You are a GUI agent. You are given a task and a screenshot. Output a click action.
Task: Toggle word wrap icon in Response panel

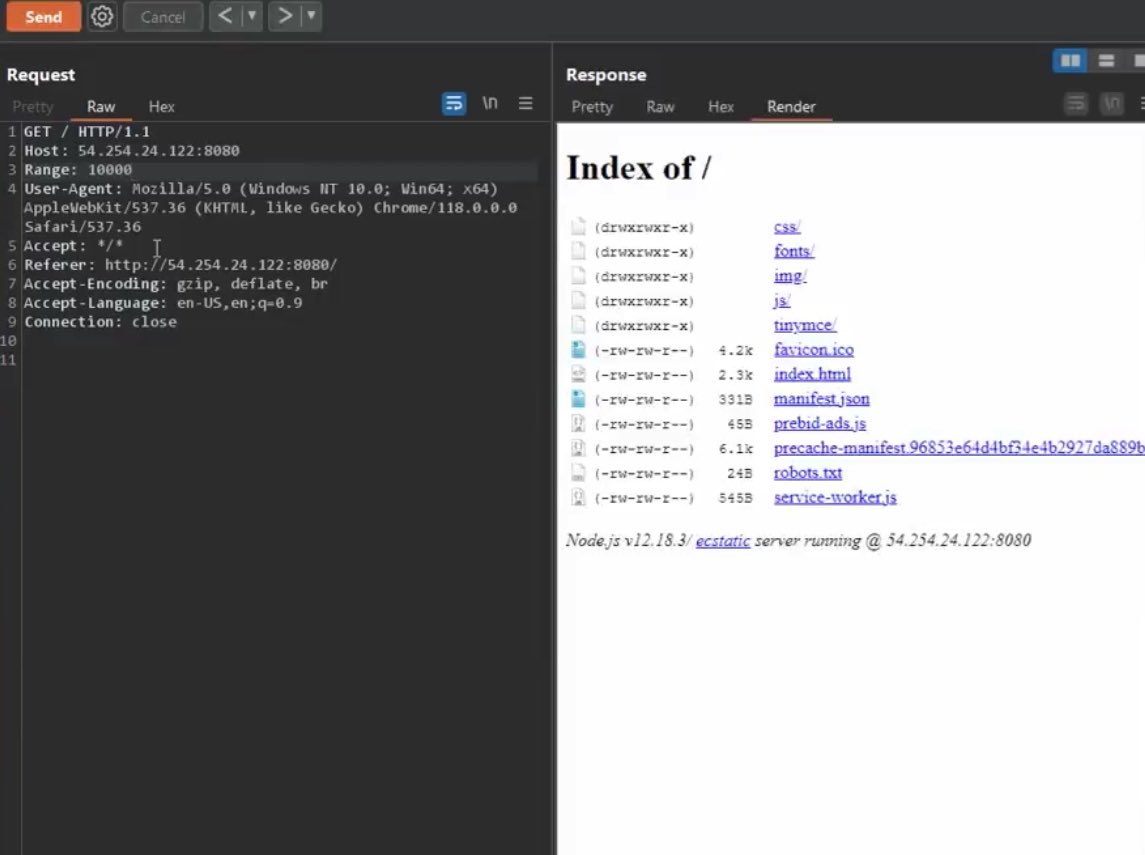1076,104
